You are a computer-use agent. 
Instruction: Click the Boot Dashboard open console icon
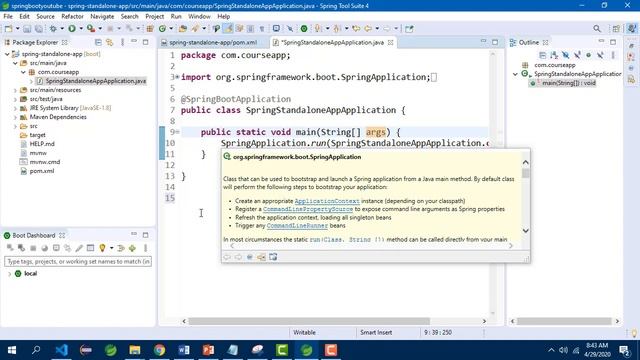[x=56, y=248]
